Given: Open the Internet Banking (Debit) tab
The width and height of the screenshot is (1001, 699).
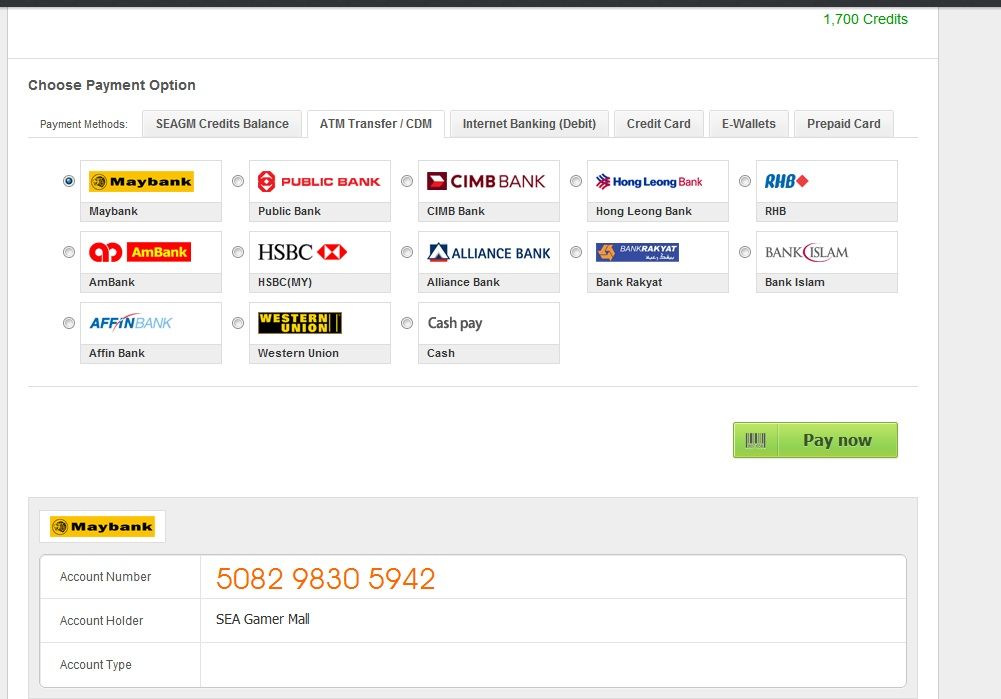Looking at the screenshot, I should point(529,124).
